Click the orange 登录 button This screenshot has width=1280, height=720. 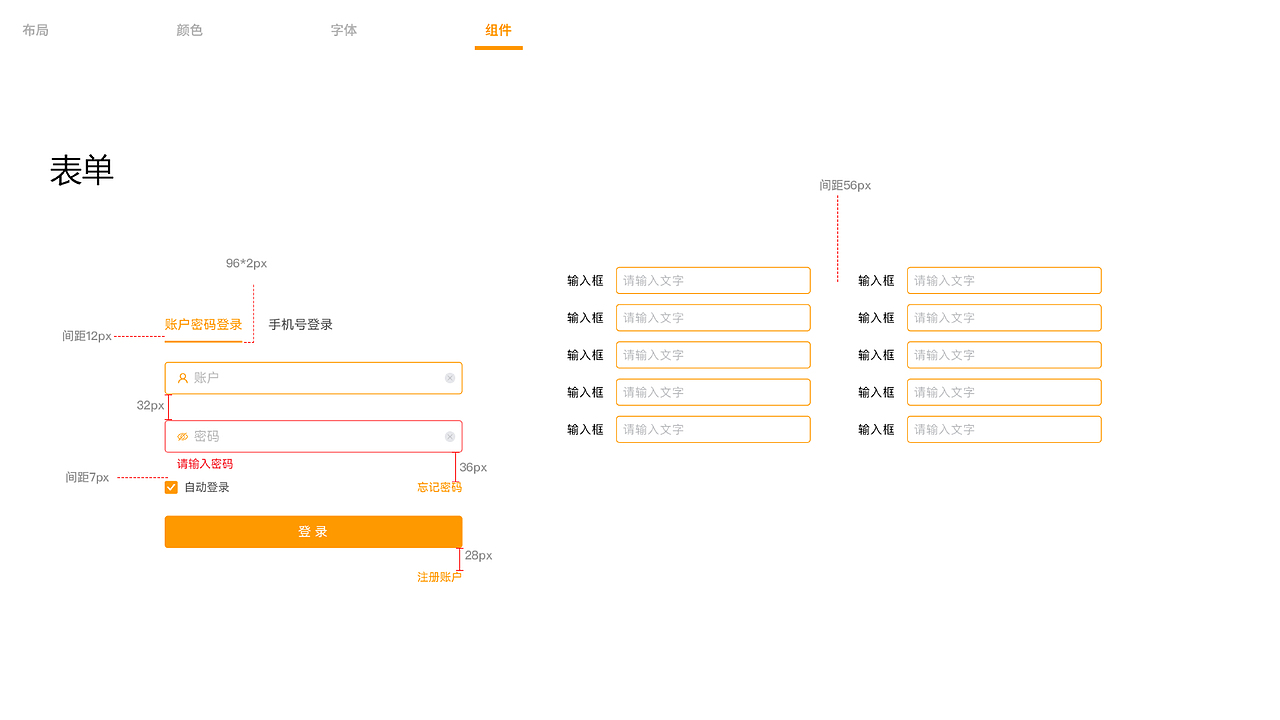click(313, 532)
